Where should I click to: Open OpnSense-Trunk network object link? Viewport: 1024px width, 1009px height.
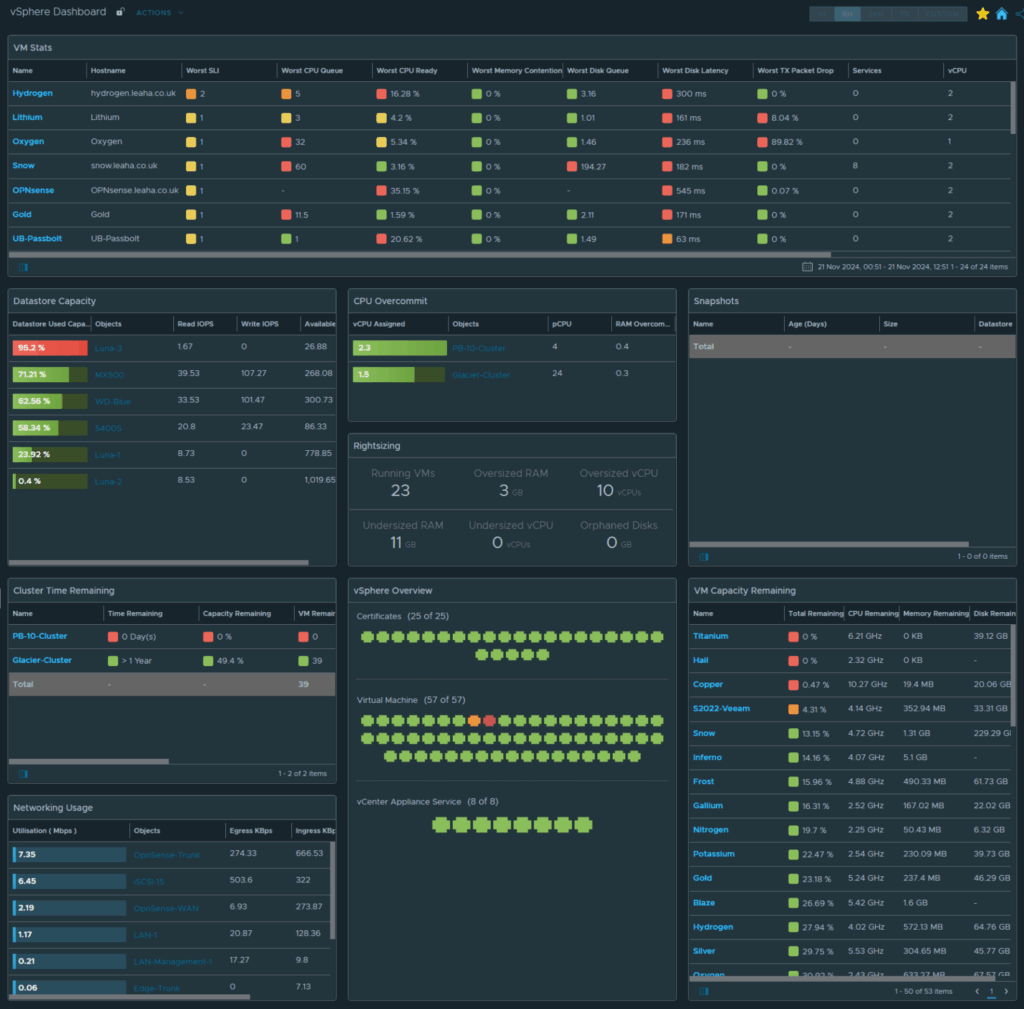pos(167,855)
